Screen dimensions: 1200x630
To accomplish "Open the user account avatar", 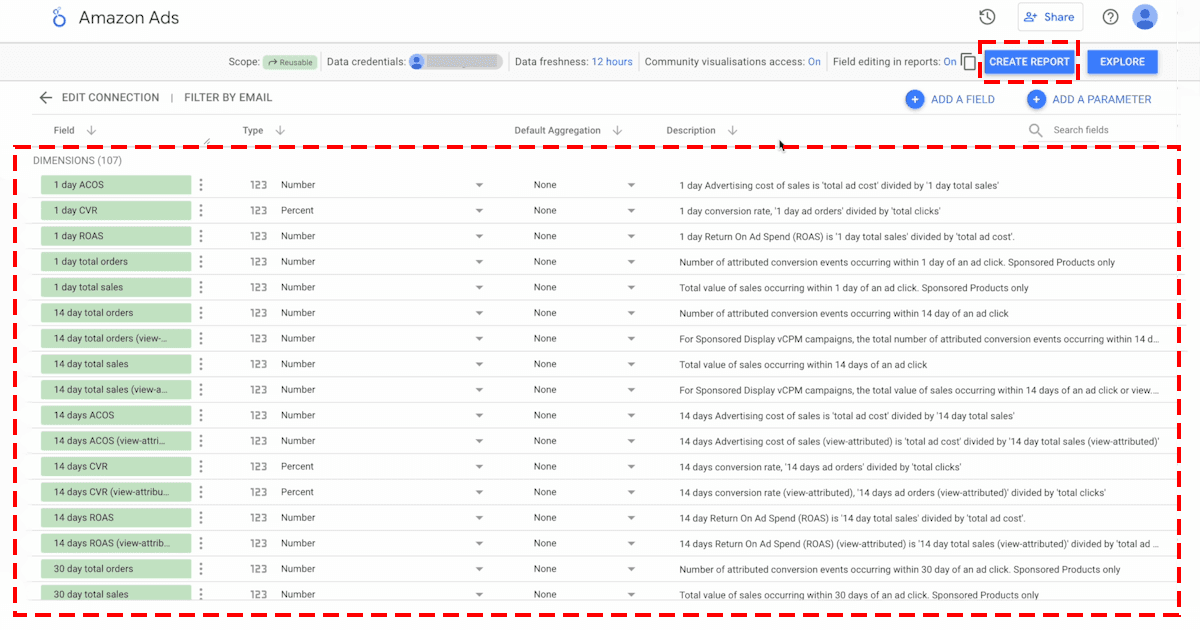I will click(1145, 17).
